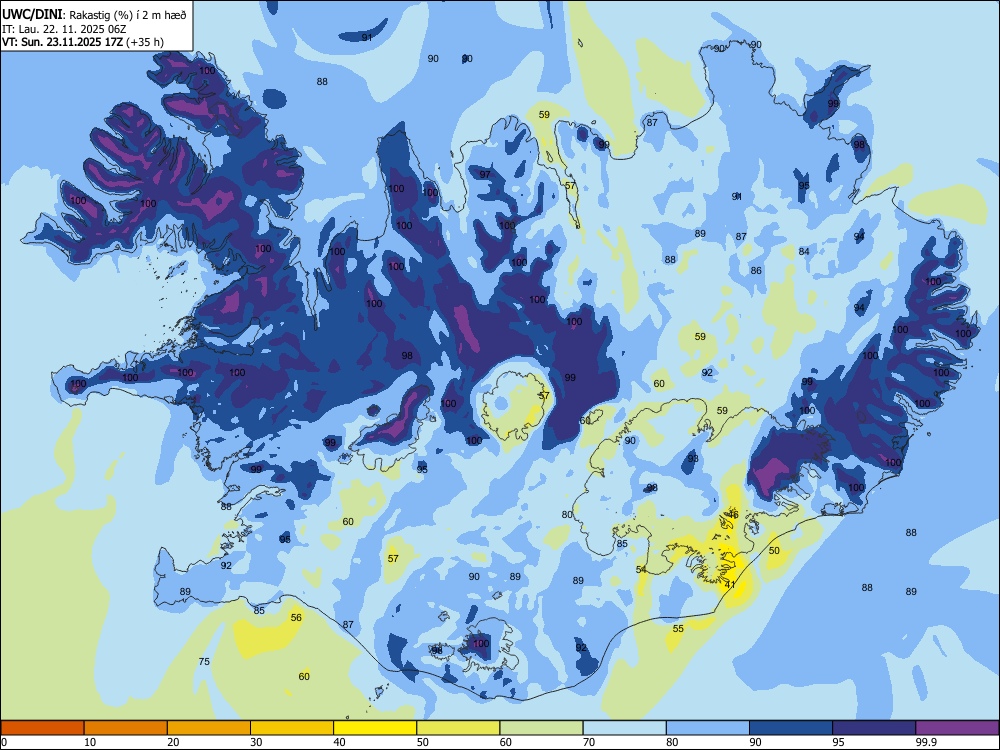Click the dark orange 0–10 legend swatch
The height and width of the screenshot is (750, 1000).
(42, 728)
